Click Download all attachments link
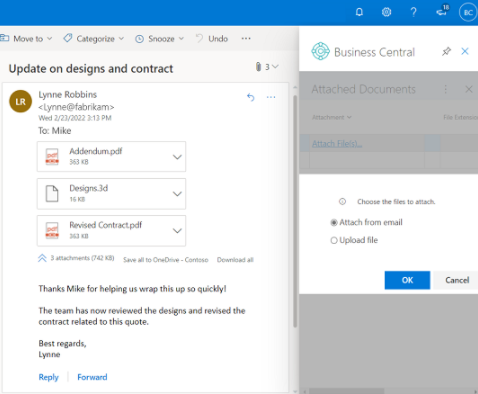This screenshot has width=478, height=394. click(235, 260)
